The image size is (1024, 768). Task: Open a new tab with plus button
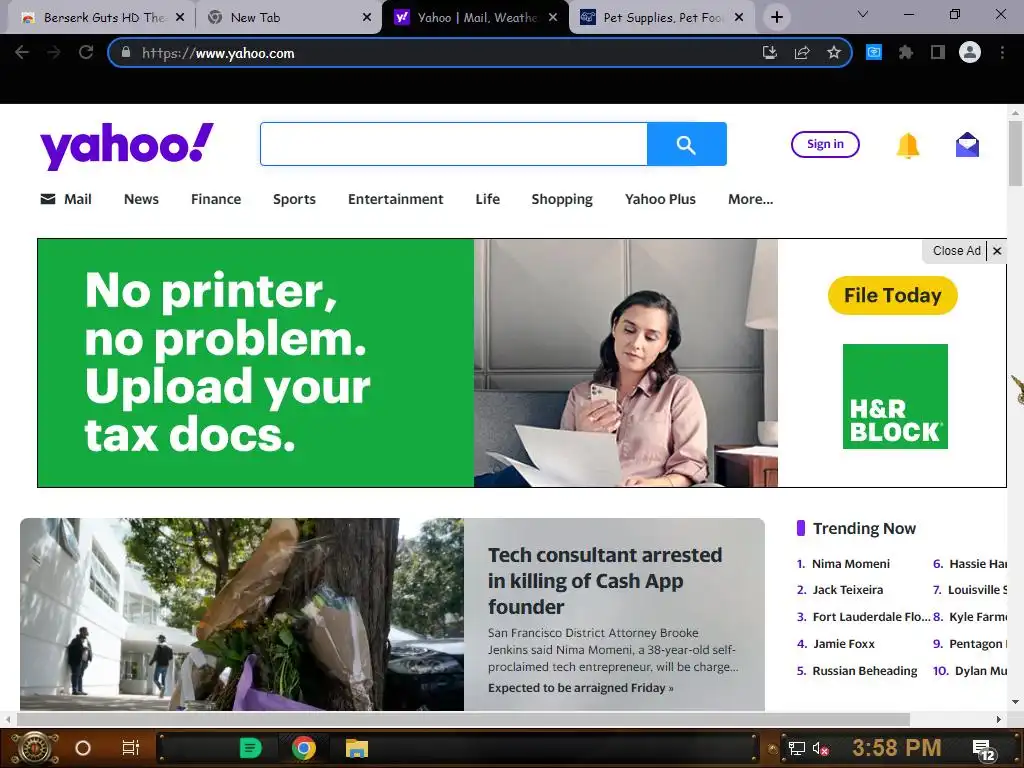[x=776, y=17]
